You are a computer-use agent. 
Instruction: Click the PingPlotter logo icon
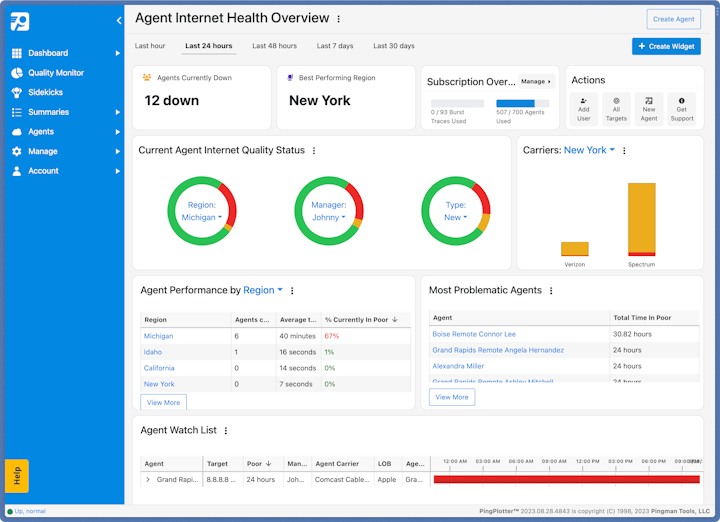click(x=20, y=21)
